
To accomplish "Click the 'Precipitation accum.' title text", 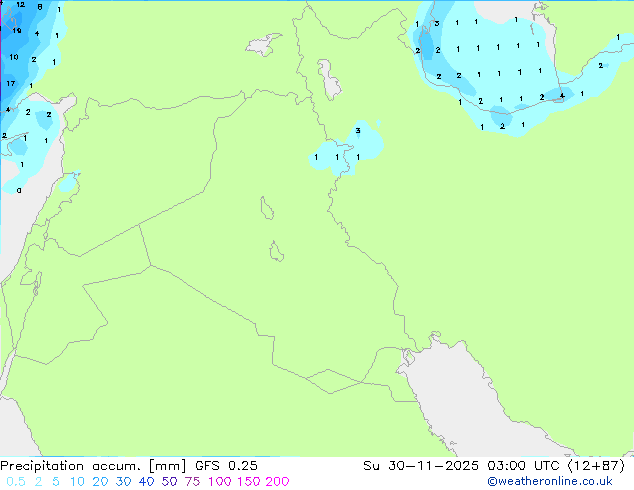I will (71, 466).
